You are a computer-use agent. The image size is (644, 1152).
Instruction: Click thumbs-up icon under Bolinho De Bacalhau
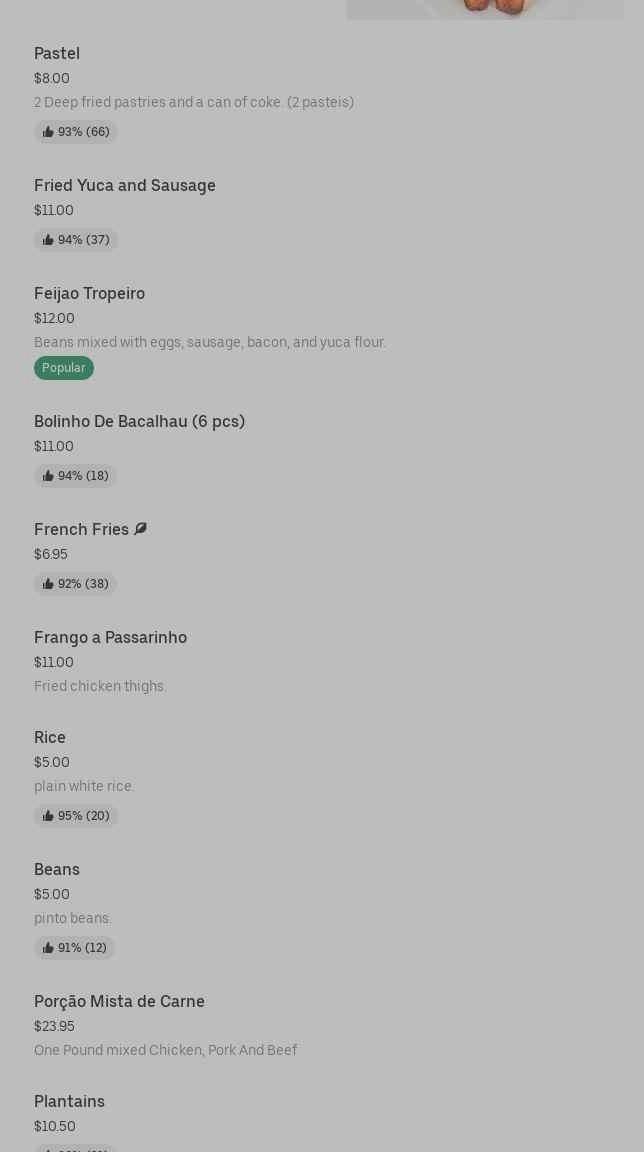(48, 476)
